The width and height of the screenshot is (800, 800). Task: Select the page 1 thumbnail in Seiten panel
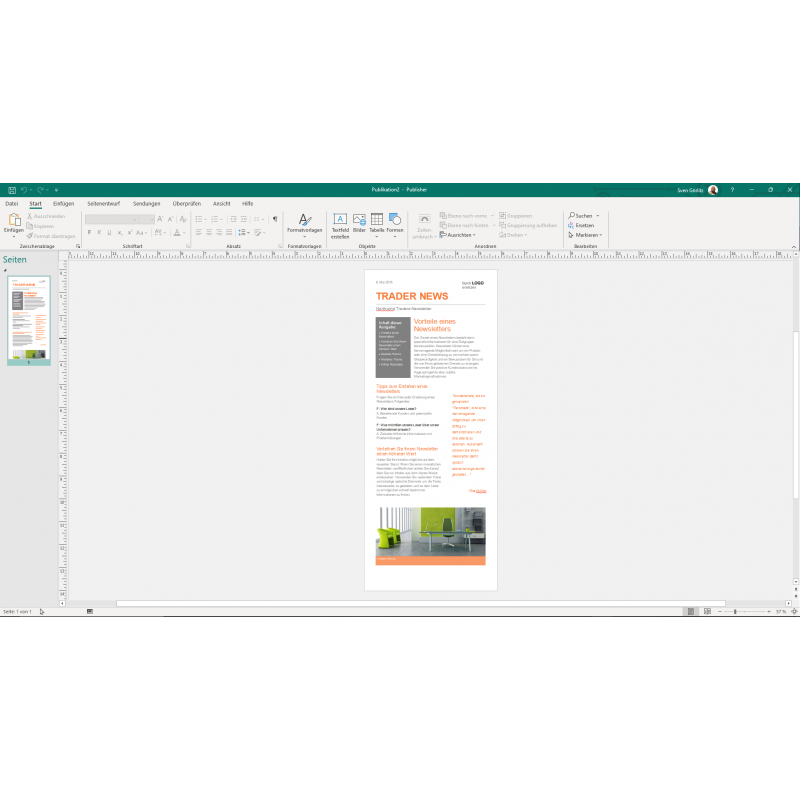(x=30, y=320)
